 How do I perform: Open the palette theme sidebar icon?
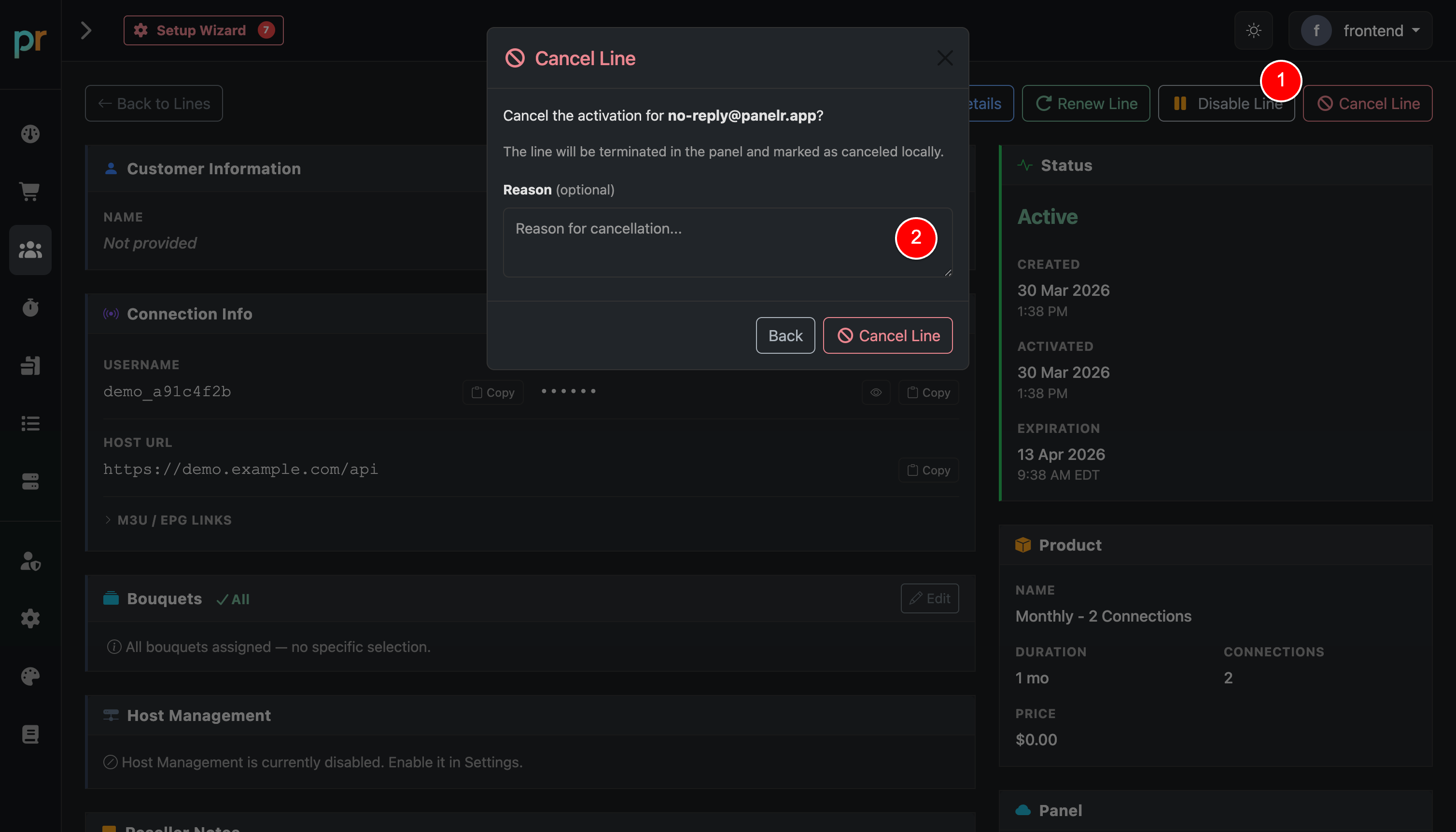pyautogui.click(x=30, y=677)
